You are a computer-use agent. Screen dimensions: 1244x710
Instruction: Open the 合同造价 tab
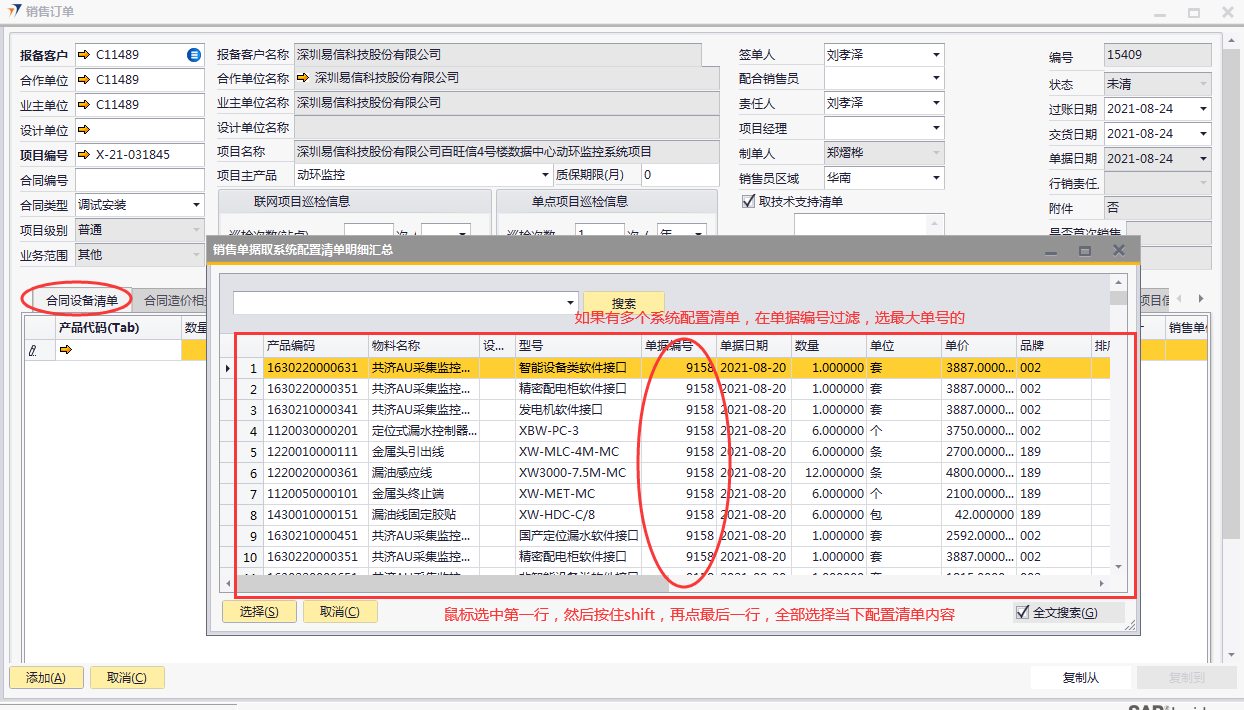[174, 300]
